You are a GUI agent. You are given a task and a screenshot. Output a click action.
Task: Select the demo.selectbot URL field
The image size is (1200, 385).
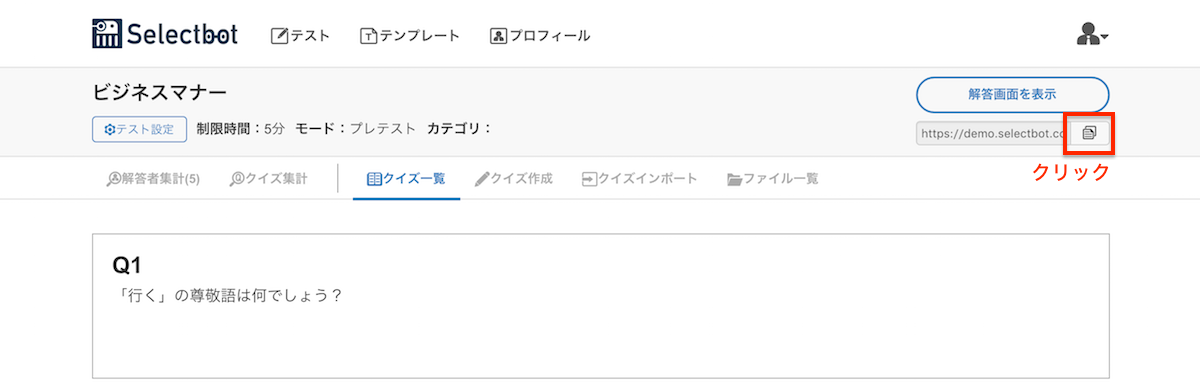(993, 132)
